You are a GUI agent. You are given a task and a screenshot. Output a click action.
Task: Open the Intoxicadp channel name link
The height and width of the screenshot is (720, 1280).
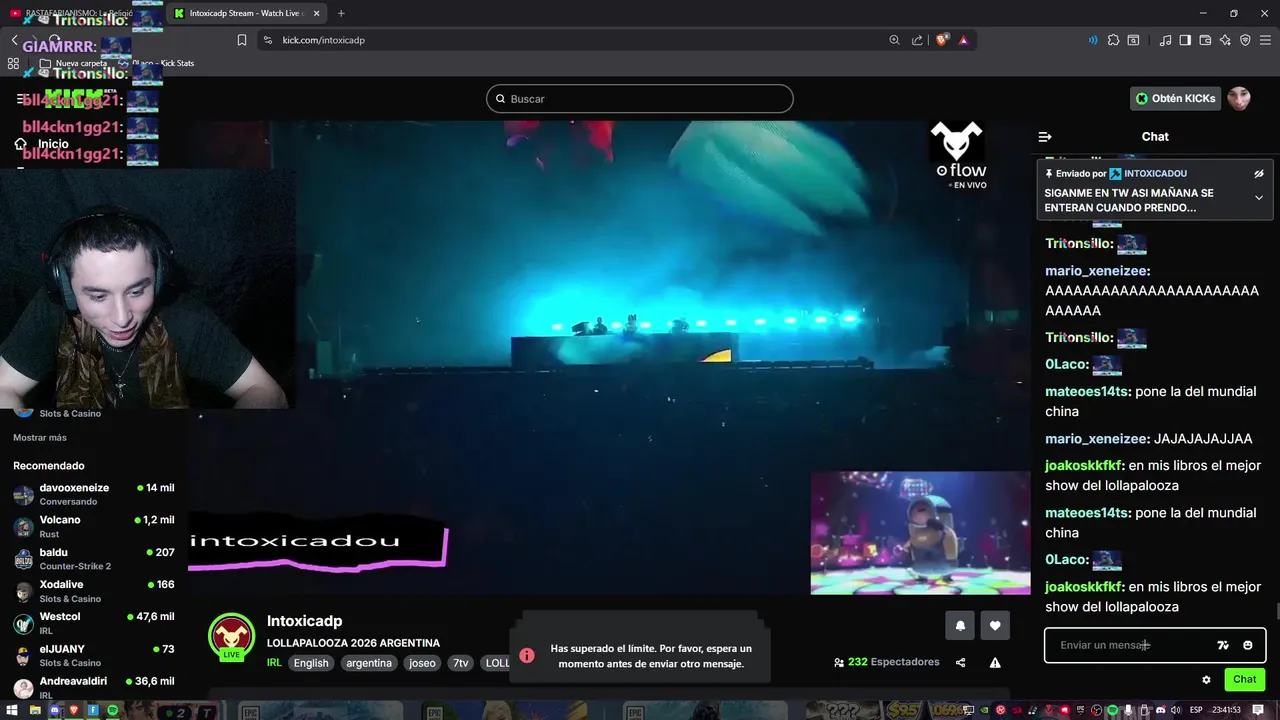coord(304,621)
